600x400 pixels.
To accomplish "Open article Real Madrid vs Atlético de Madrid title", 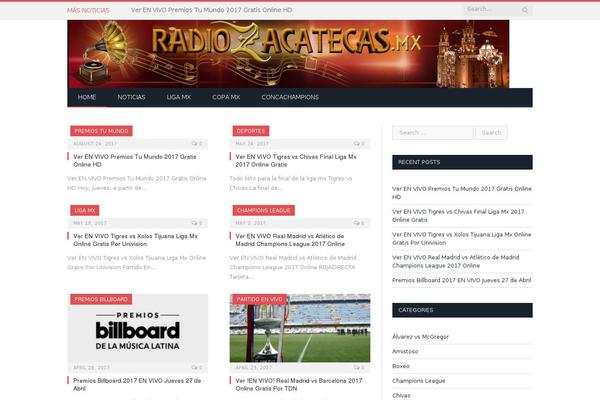I will tap(290, 240).
